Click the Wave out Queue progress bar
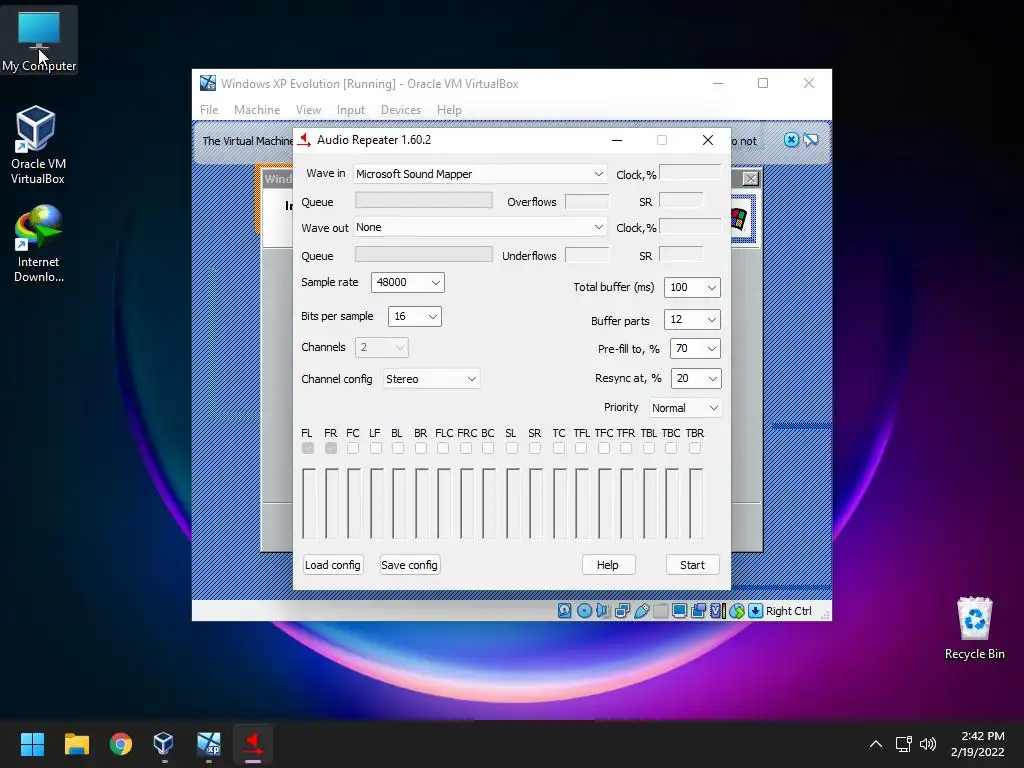Image resolution: width=1024 pixels, height=768 pixels. click(424, 253)
